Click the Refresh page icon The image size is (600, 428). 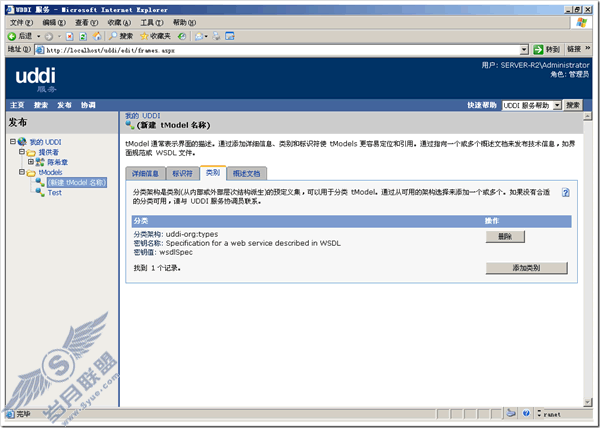click(83, 37)
